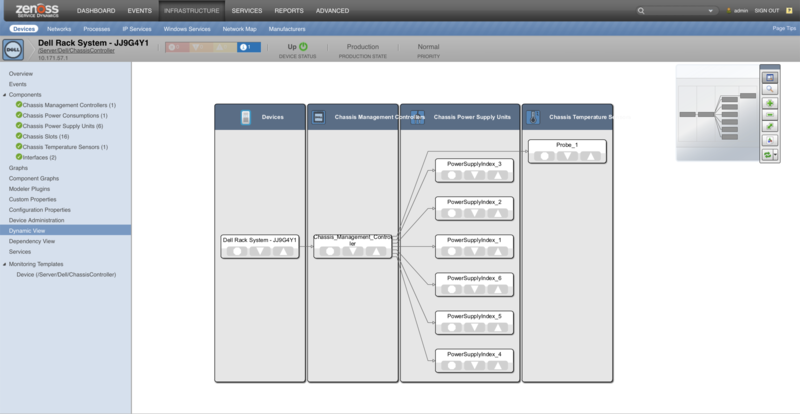
Task: Click into the global search field
Action: click(x=676, y=11)
